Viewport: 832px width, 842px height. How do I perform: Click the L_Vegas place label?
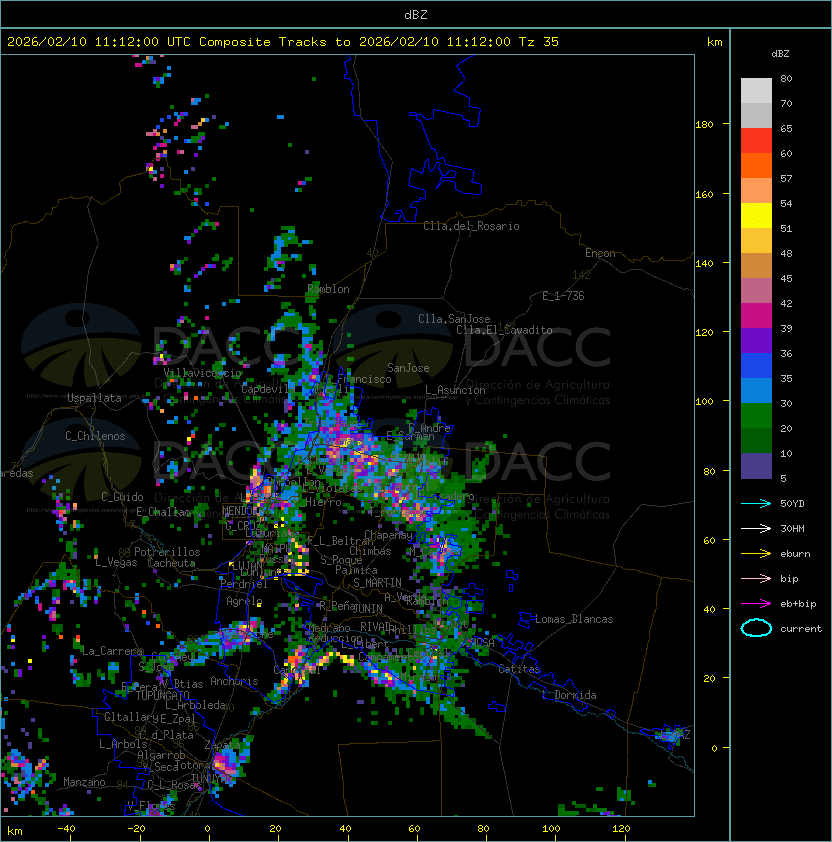pyautogui.click(x=116, y=562)
